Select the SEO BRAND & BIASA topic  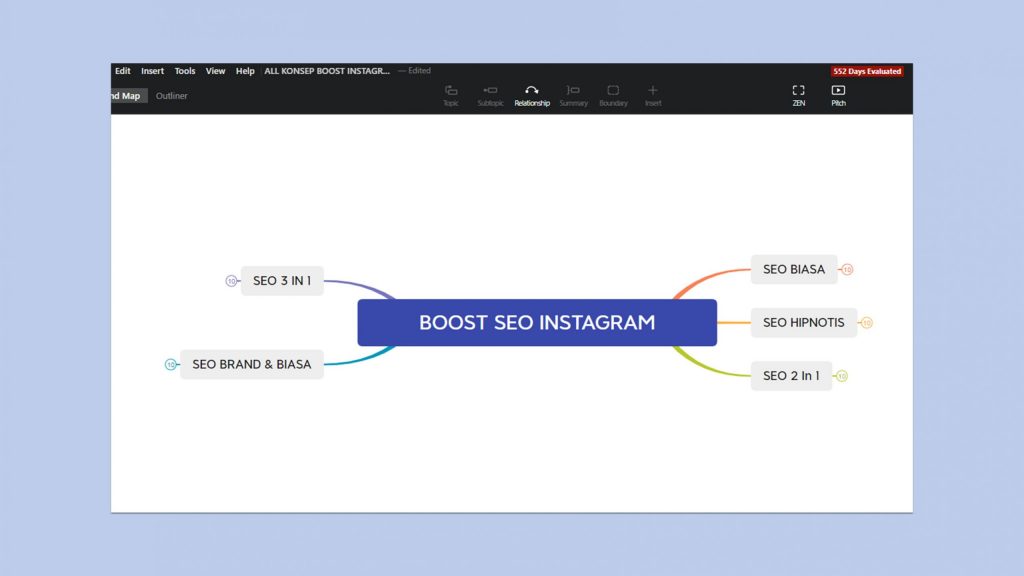251,364
